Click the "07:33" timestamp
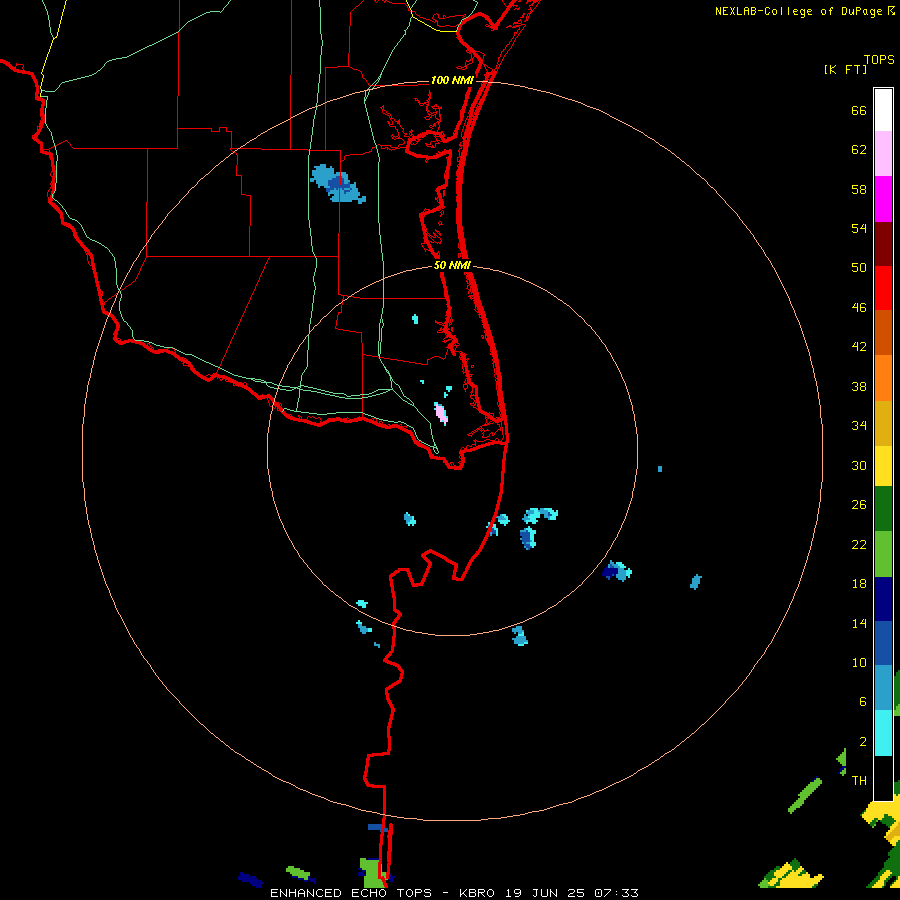This screenshot has width=900, height=900. (615, 893)
